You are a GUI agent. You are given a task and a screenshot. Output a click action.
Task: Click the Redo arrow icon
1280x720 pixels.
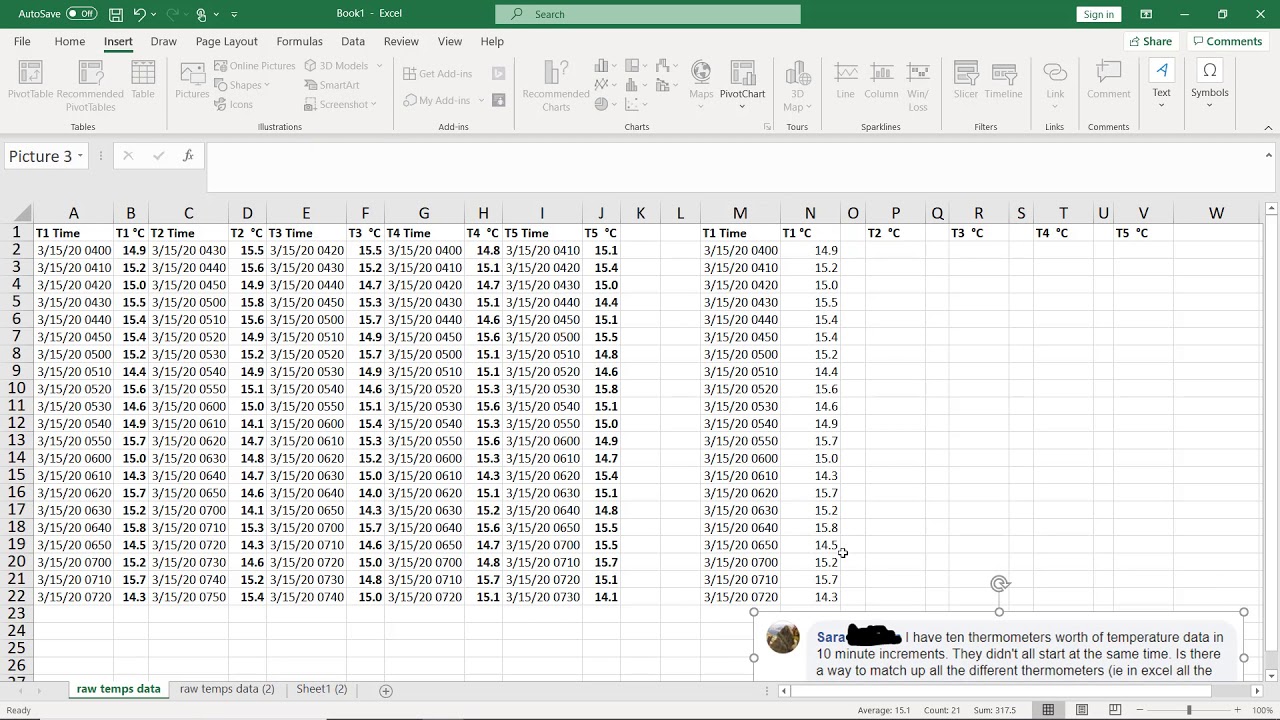[171, 14]
